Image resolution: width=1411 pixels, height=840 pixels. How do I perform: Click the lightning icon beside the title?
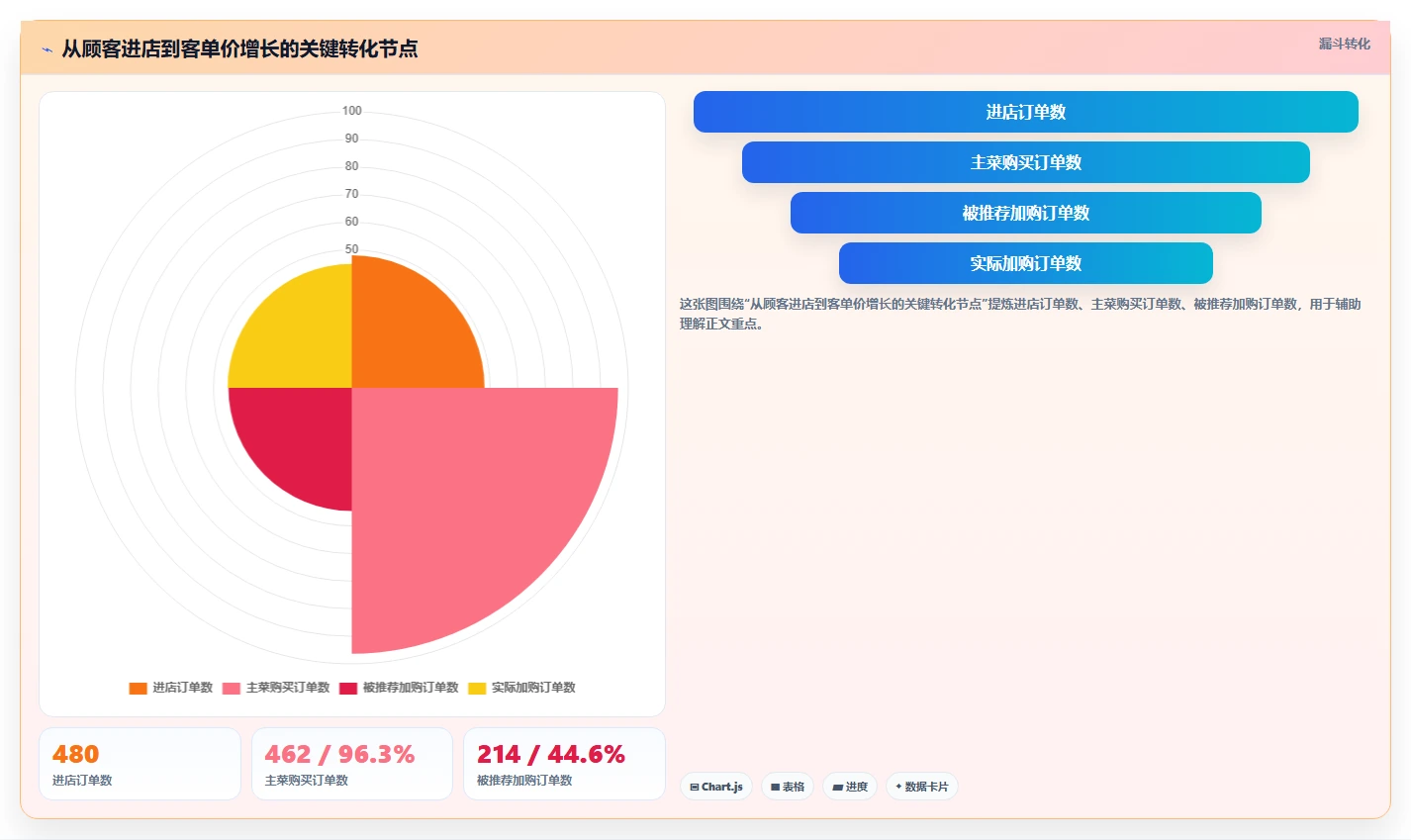47,49
